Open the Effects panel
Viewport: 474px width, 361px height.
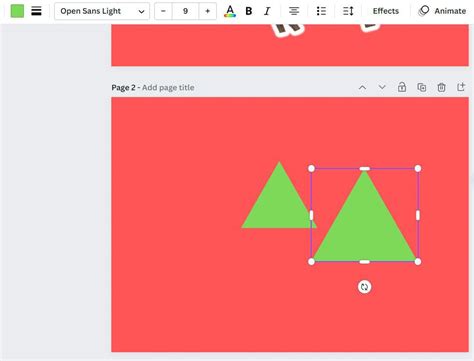386,11
